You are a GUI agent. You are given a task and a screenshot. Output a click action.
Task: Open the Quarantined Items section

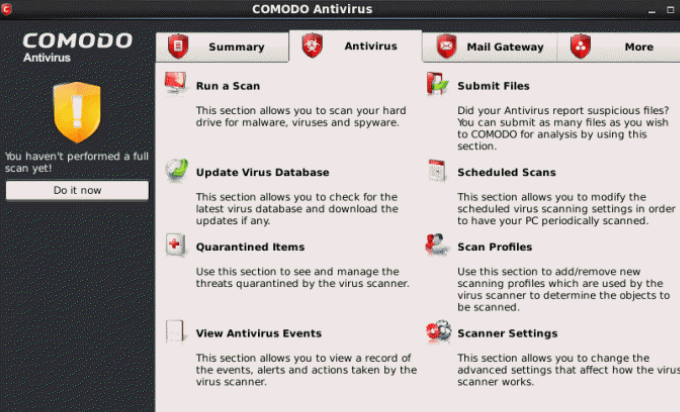tap(250, 247)
